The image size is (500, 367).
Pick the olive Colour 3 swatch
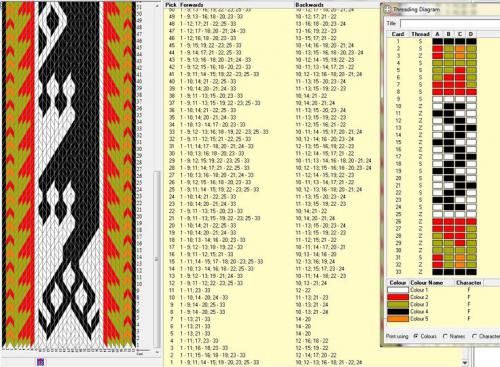[x=398, y=304]
